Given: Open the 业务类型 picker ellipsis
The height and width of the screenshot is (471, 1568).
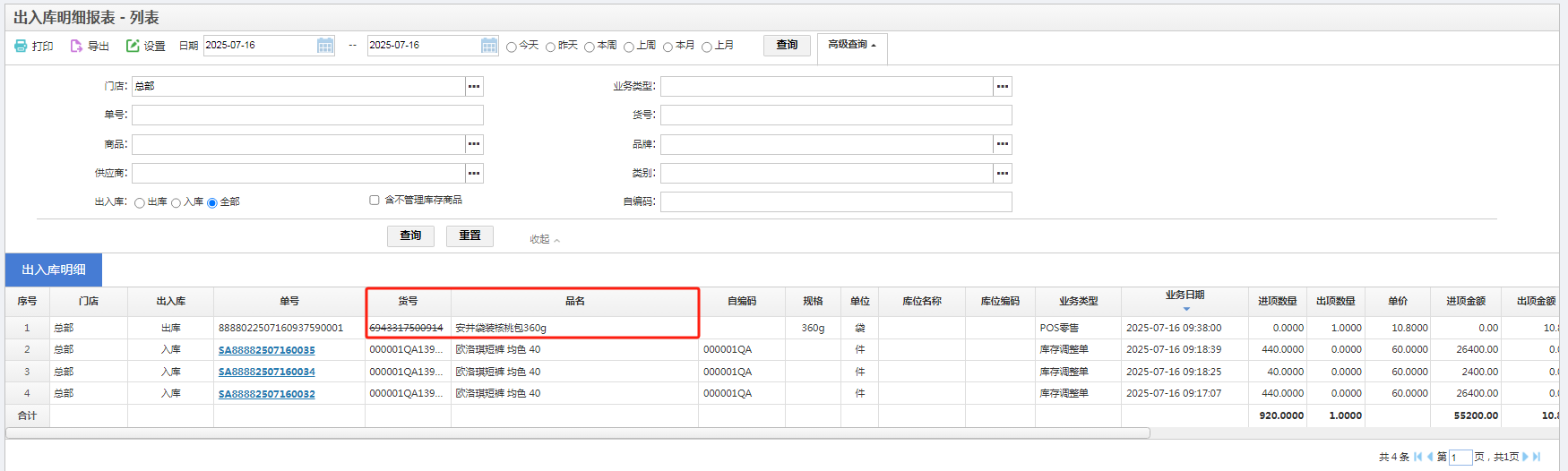Looking at the screenshot, I should tap(1003, 86).
